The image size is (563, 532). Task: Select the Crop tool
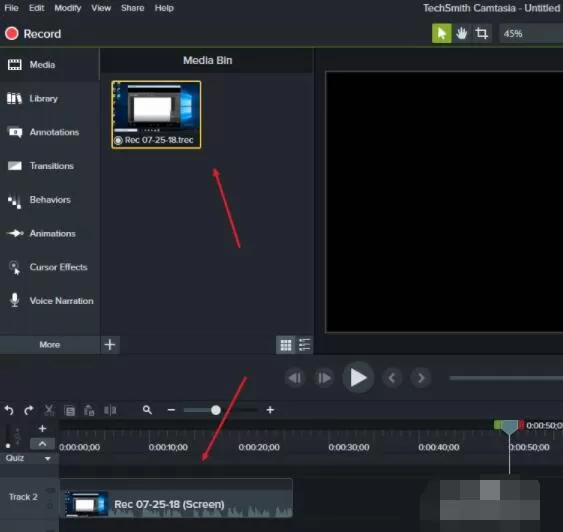pos(481,34)
